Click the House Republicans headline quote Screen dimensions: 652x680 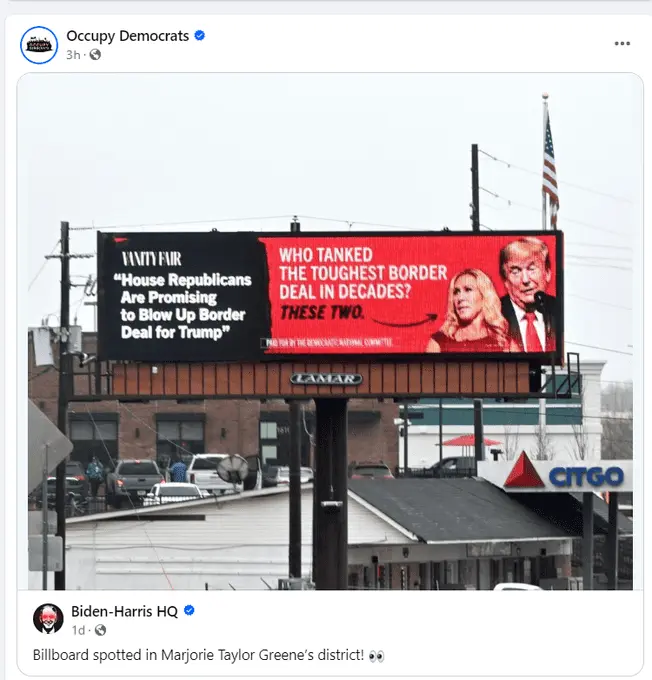[x=183, y=306]
